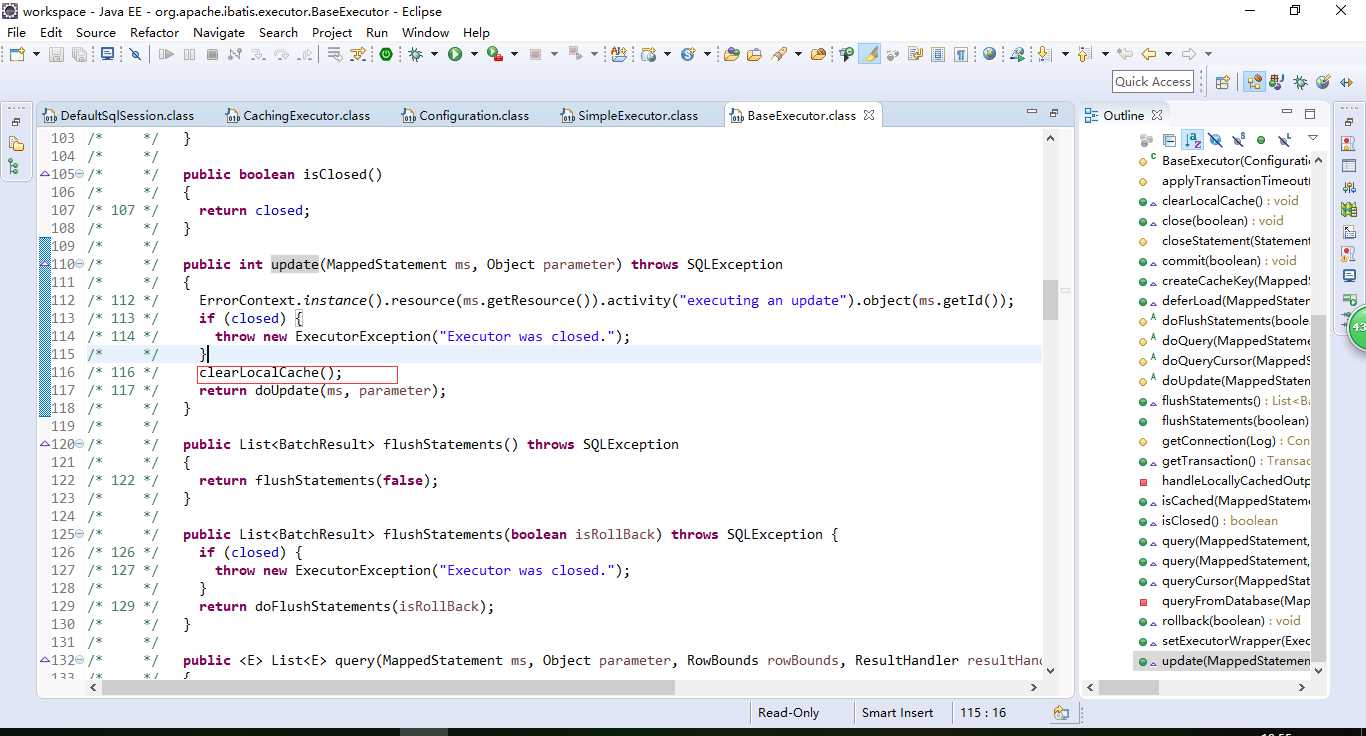Toggle Block Selection Mode icon
The height and width of the screenshot is (736, 1366).
coord(937,54)
